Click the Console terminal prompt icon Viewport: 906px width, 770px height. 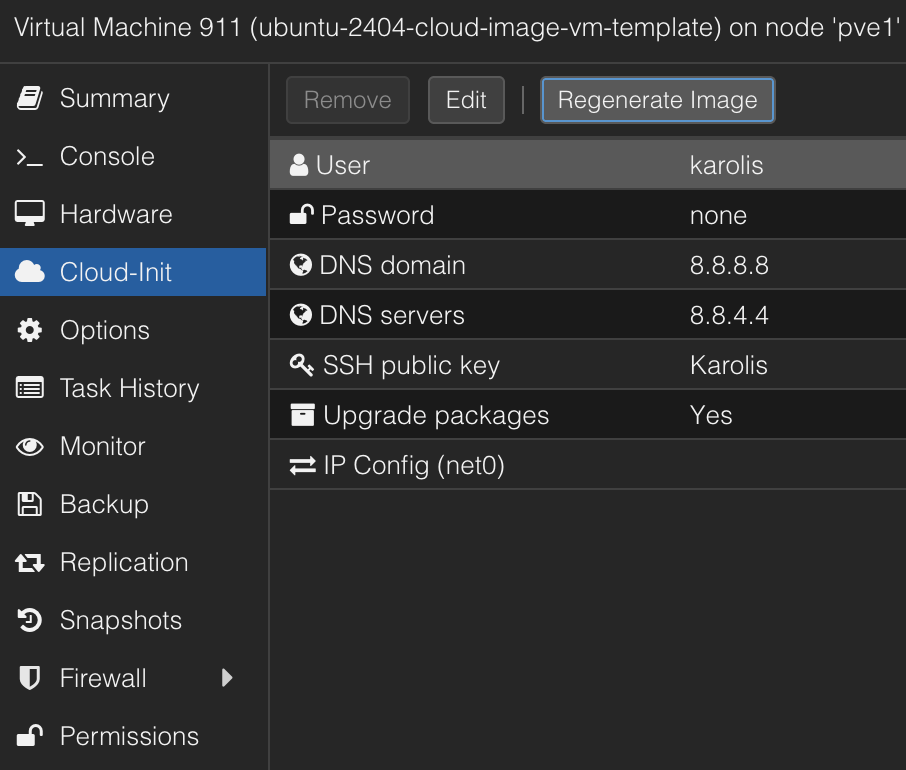30,157
